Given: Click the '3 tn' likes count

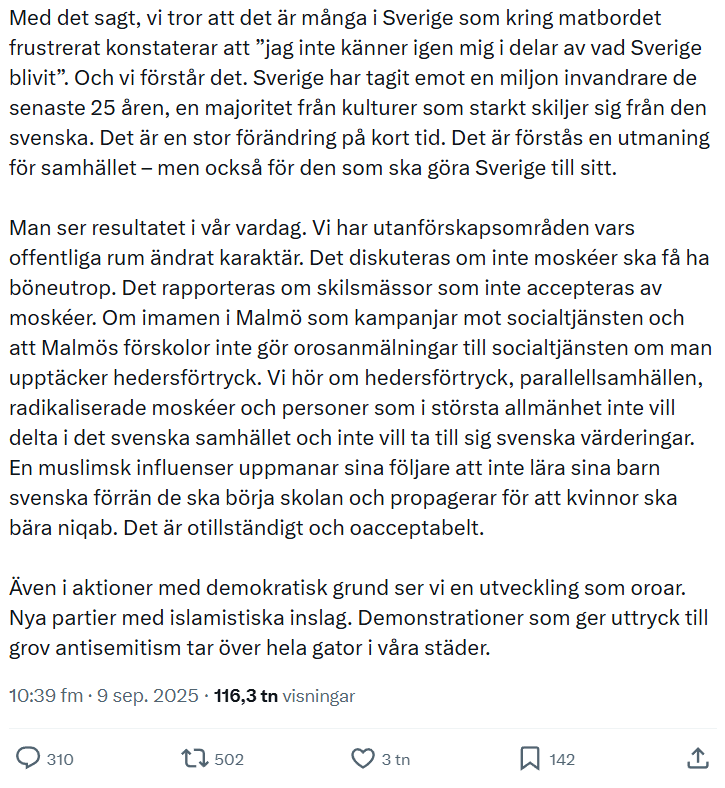Looking at the screenshot, I should click(396, 760).
